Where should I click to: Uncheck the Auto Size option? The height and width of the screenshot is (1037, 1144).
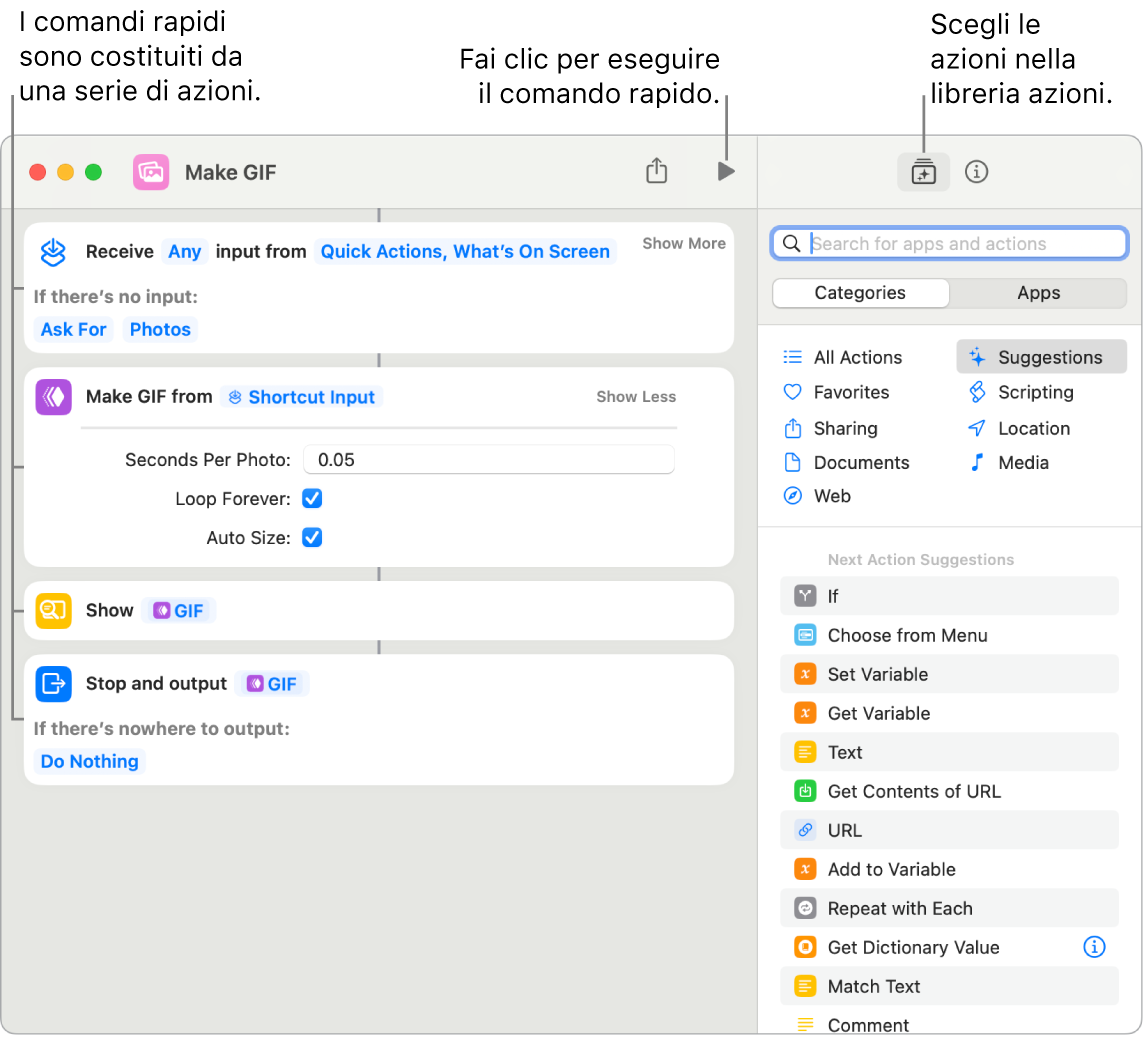(312, 537)
